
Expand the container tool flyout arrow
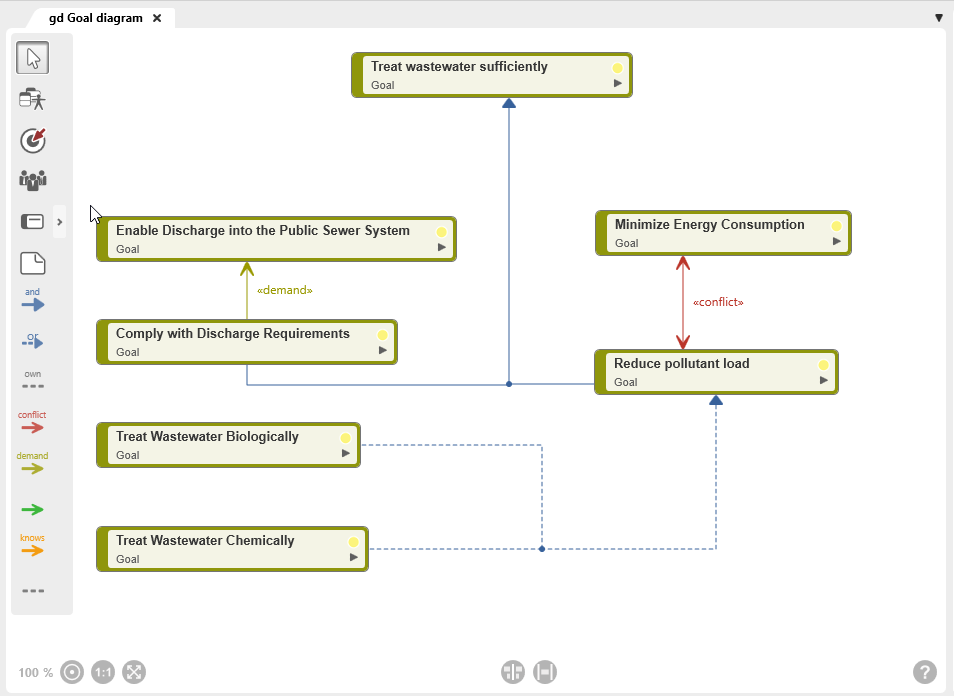(x=60, y=222)
